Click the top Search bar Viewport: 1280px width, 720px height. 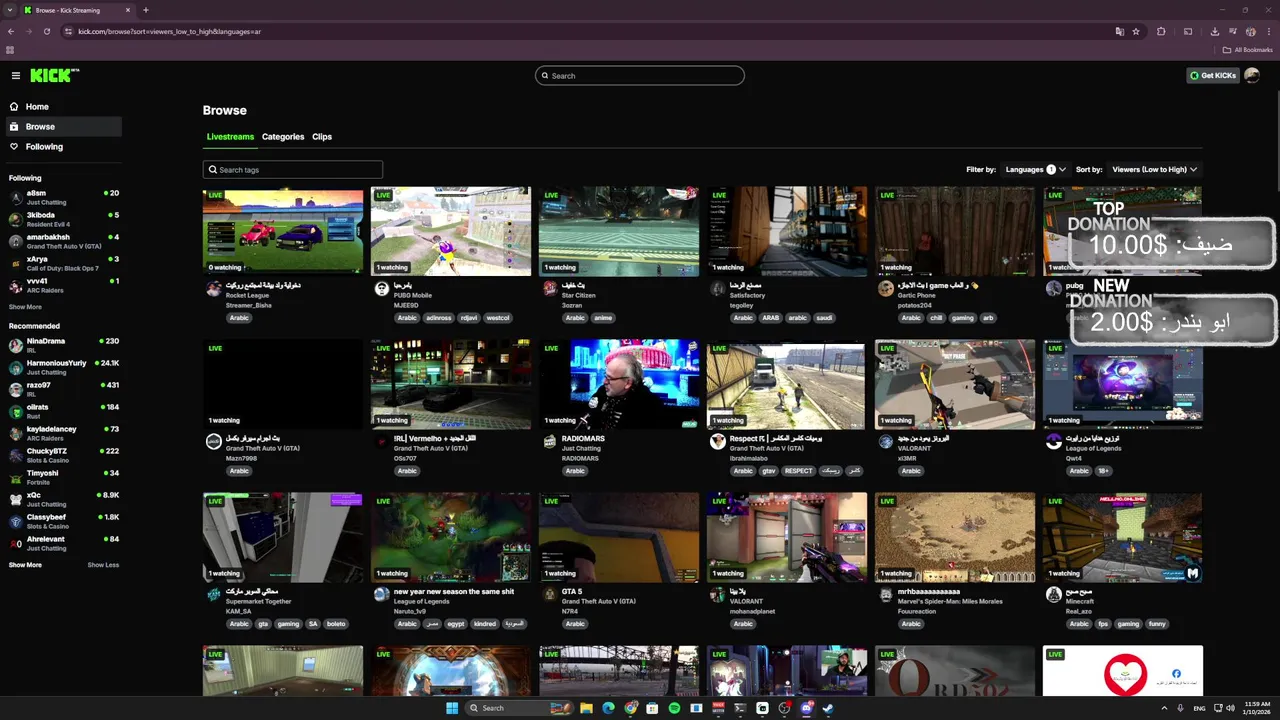point(640,76)
